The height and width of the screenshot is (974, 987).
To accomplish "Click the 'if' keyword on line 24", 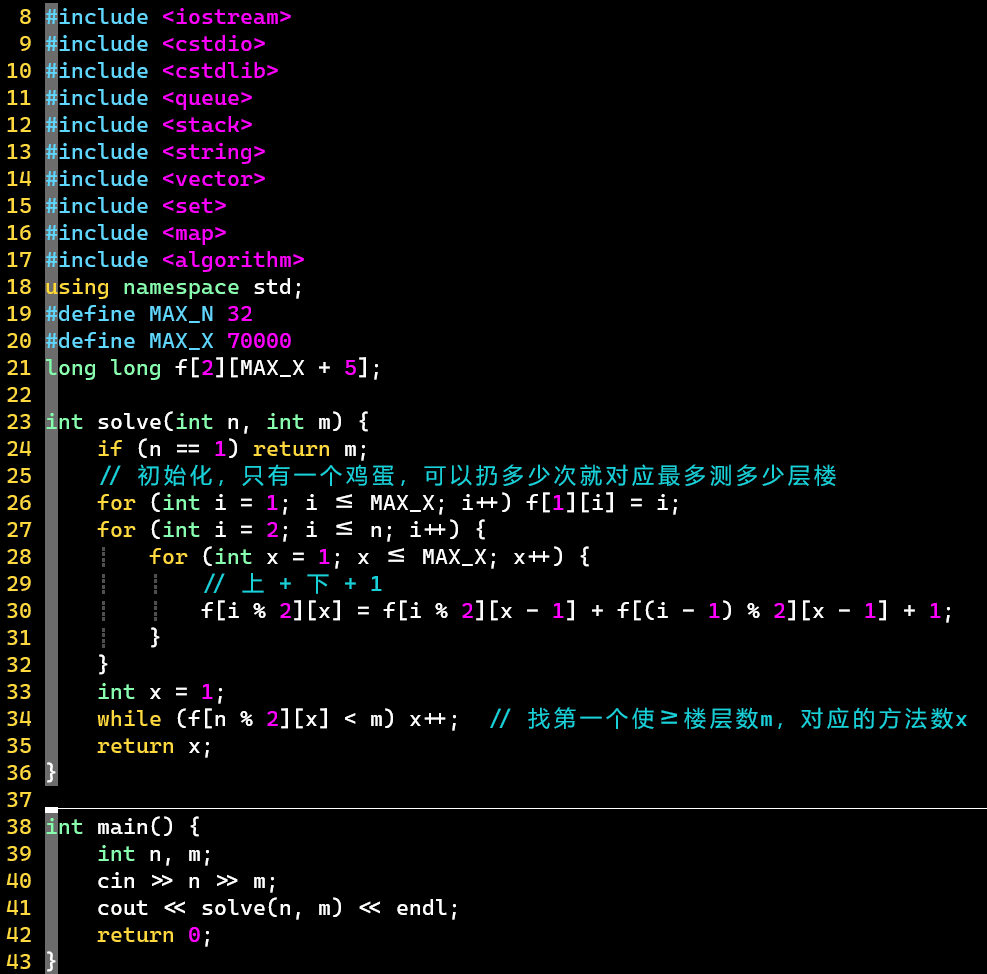I will tap(110, 449).
